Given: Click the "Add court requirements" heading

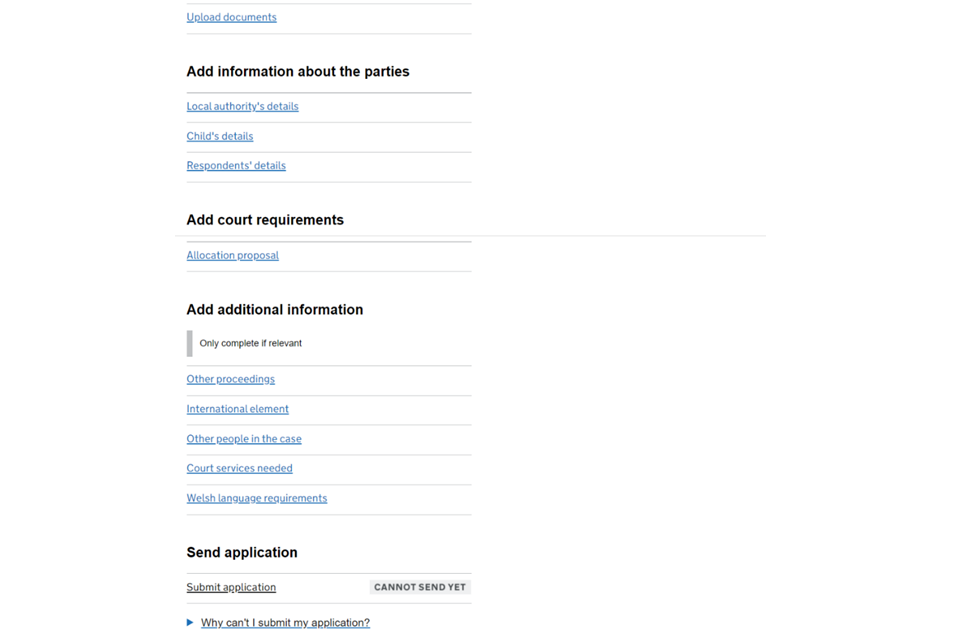Looking at the screenshot, I should coord(265,220).
